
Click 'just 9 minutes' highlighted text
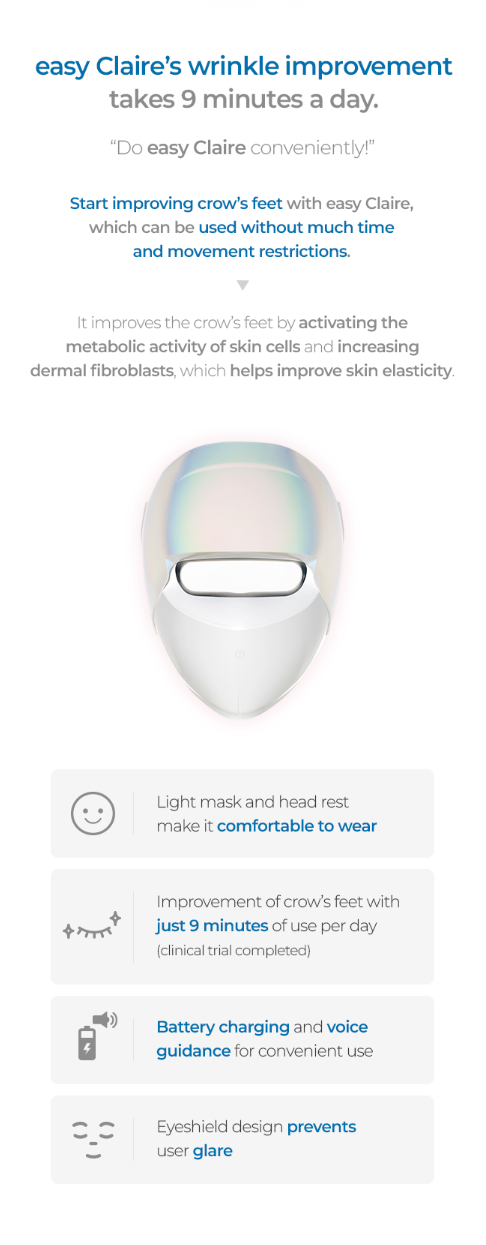[x=212, y=926]
